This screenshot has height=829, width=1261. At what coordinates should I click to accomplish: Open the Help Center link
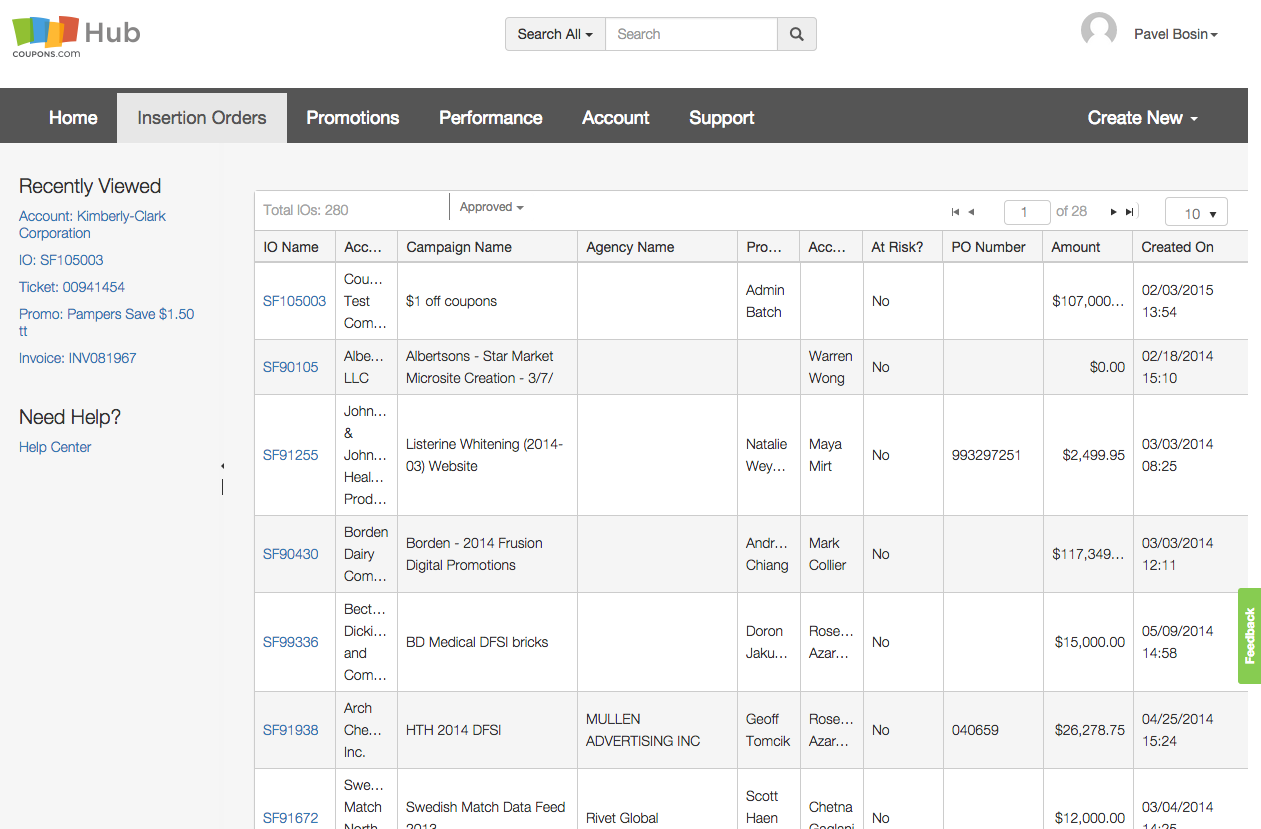(x=55, y=447)
